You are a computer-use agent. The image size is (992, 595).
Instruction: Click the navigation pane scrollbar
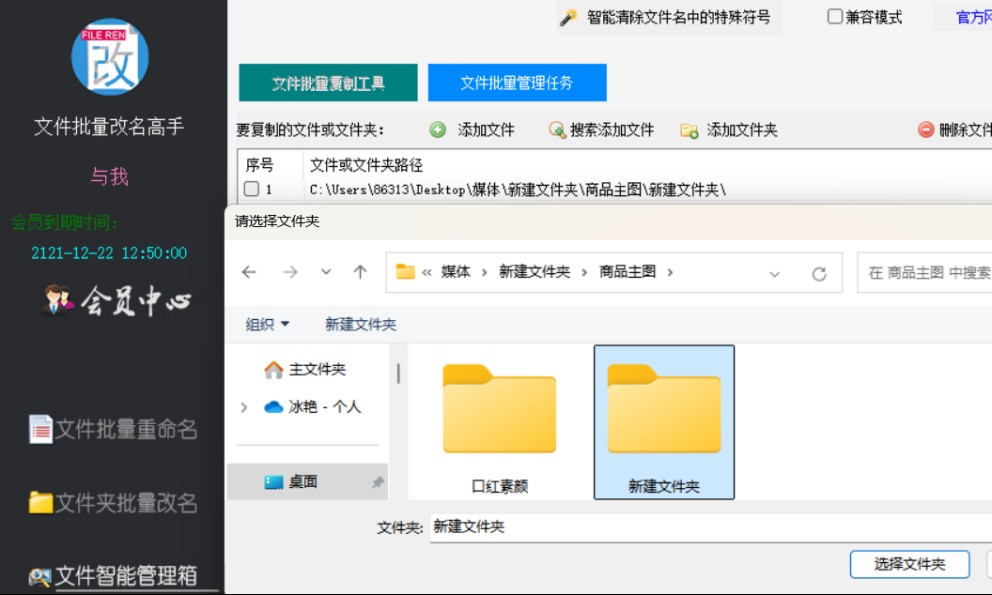tap(398, 373)
